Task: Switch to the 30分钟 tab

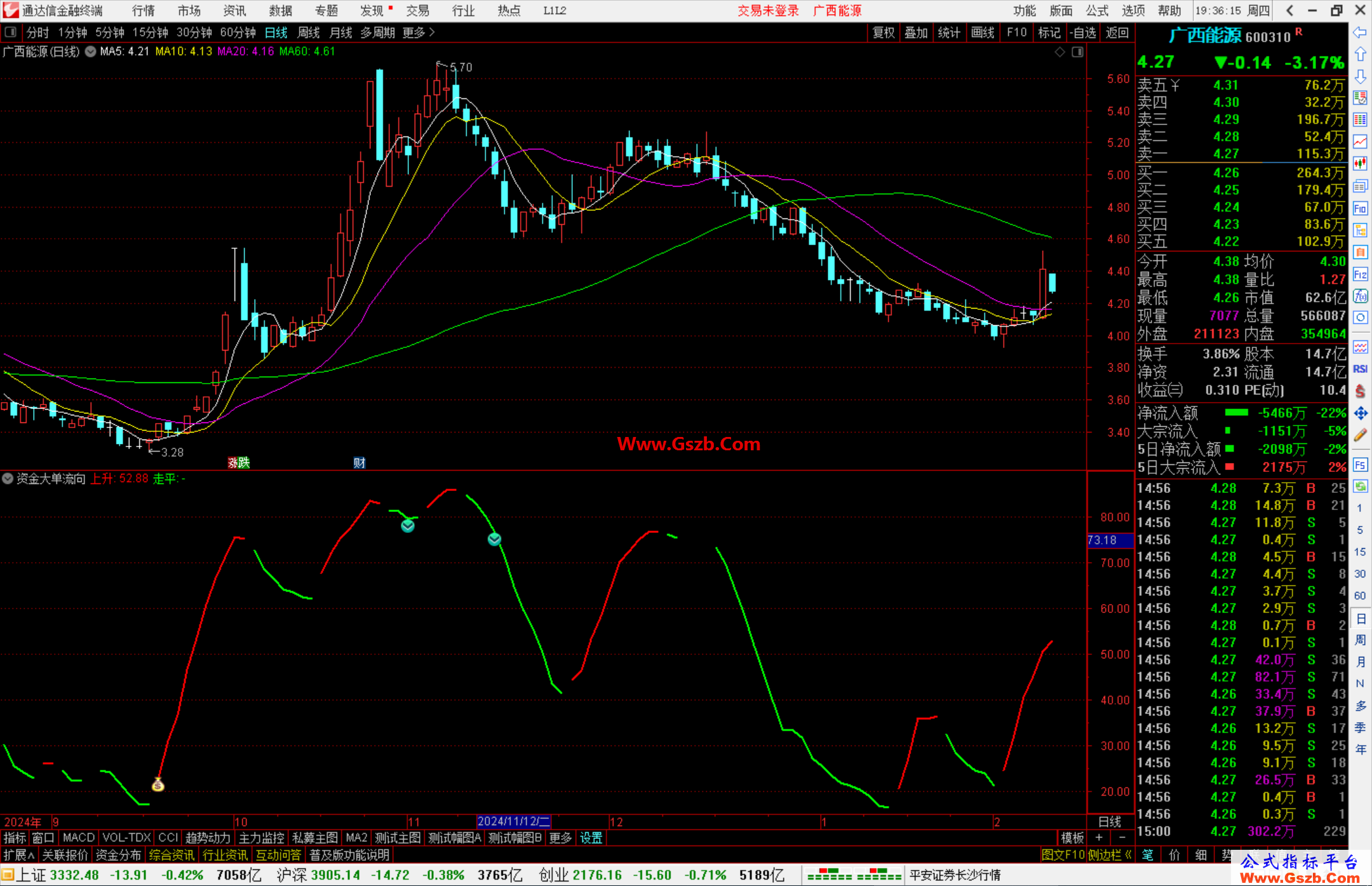Action: pyautogui.click(x=194, y=32)
